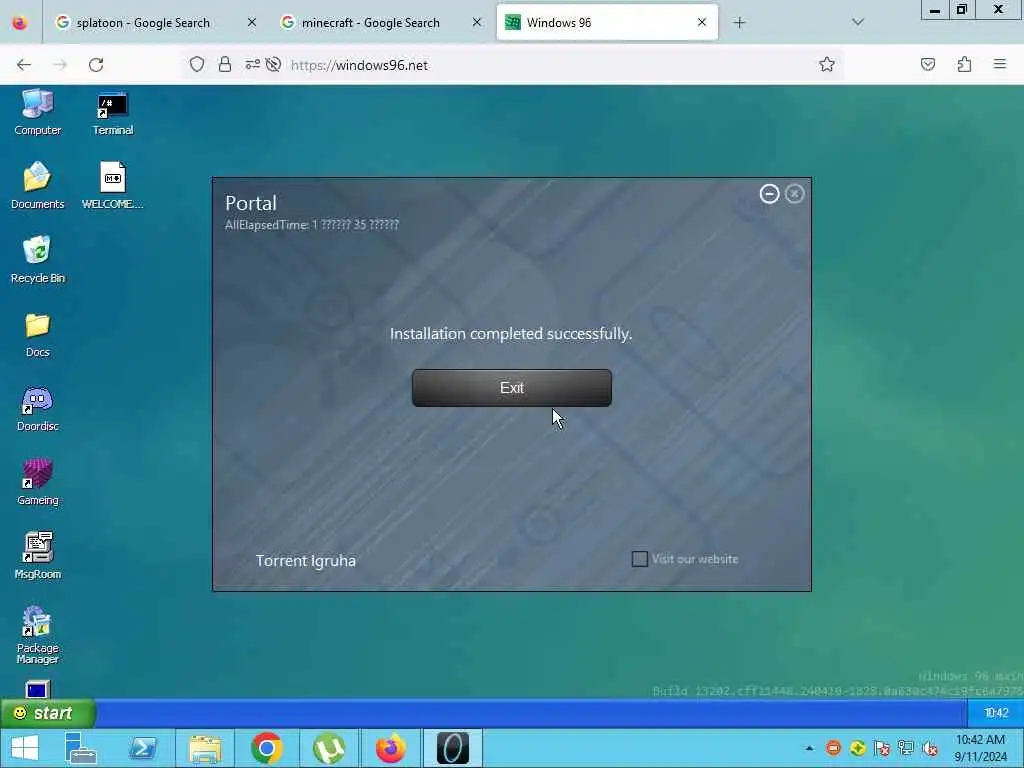Image resolution: width=1024 pixels, height=768 pixels.
Task: Close the Portal installer with X icon
Action: point(795,194)
